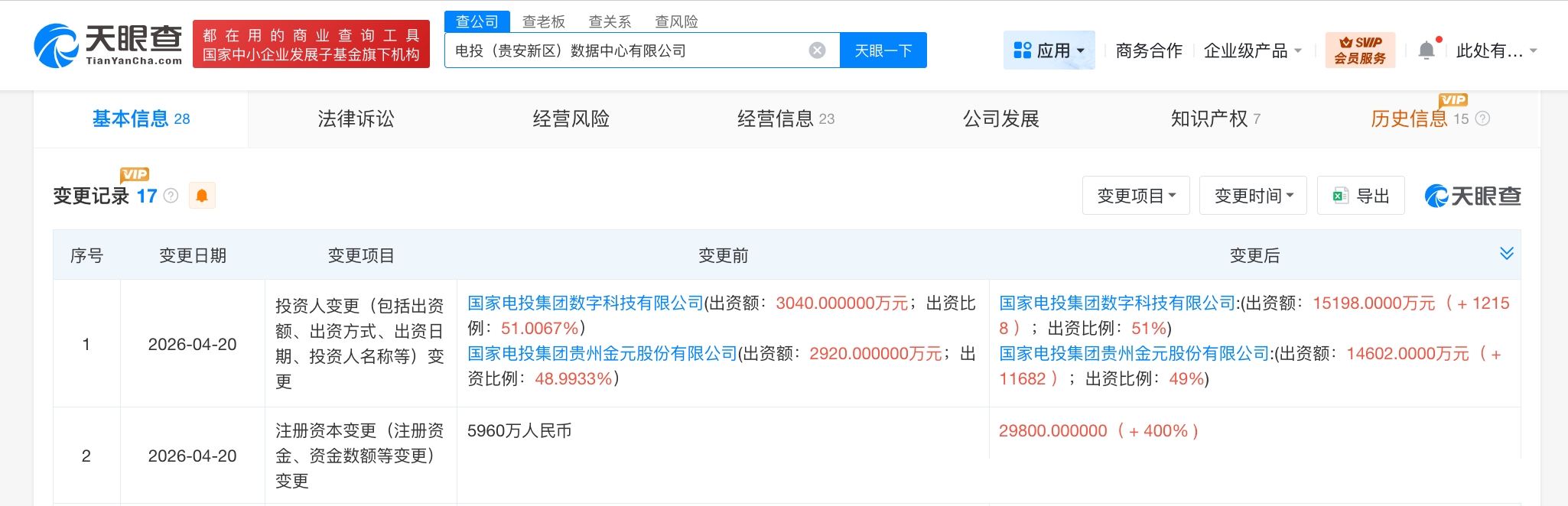
Task: Open the 变更时间 filter dropdown
Action: (1253, 196)
